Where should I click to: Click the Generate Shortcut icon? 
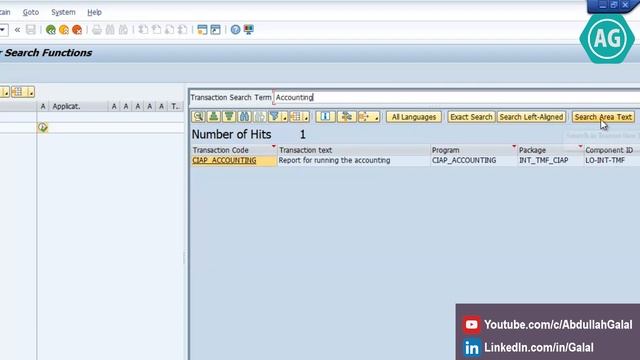(x=216, y=29)
